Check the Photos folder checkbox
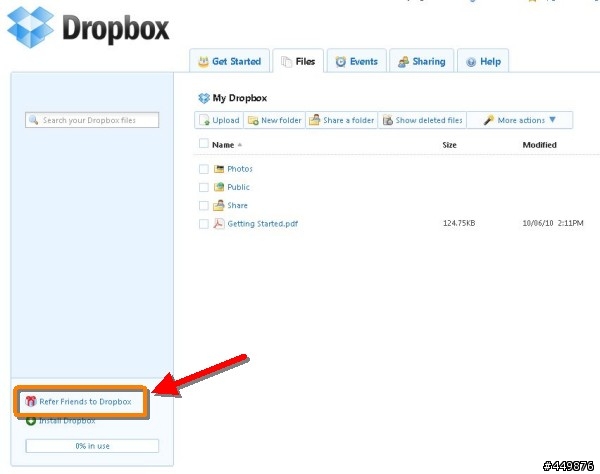600x474 pixels. click(204, 169)
